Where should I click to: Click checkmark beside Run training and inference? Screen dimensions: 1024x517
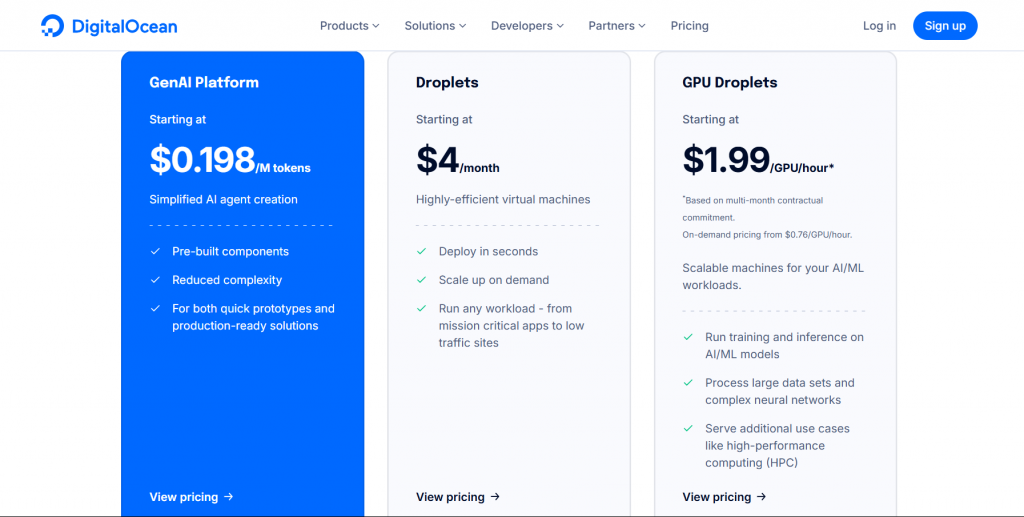tap(688, 338)
